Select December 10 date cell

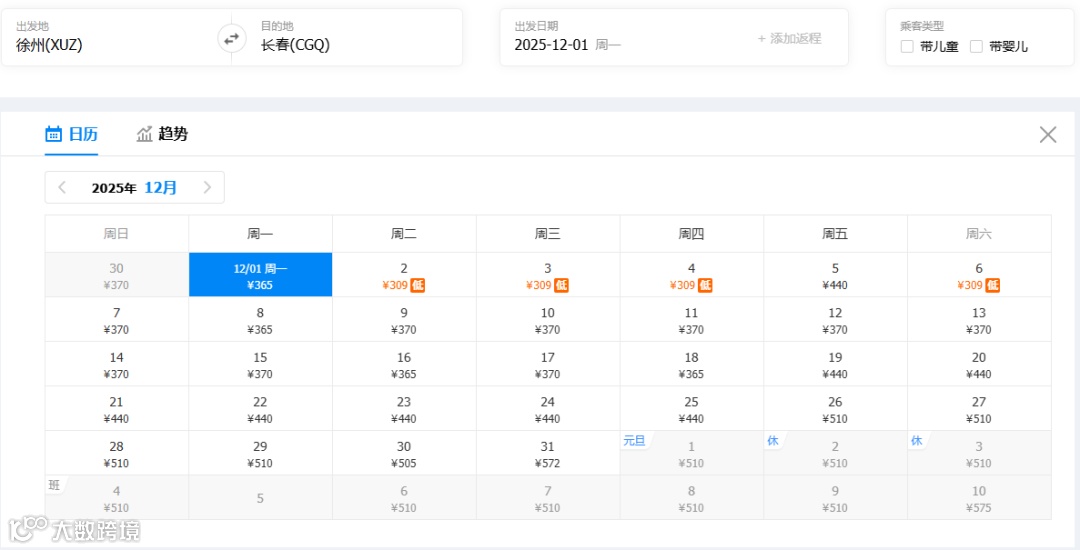tap(548, 319)
